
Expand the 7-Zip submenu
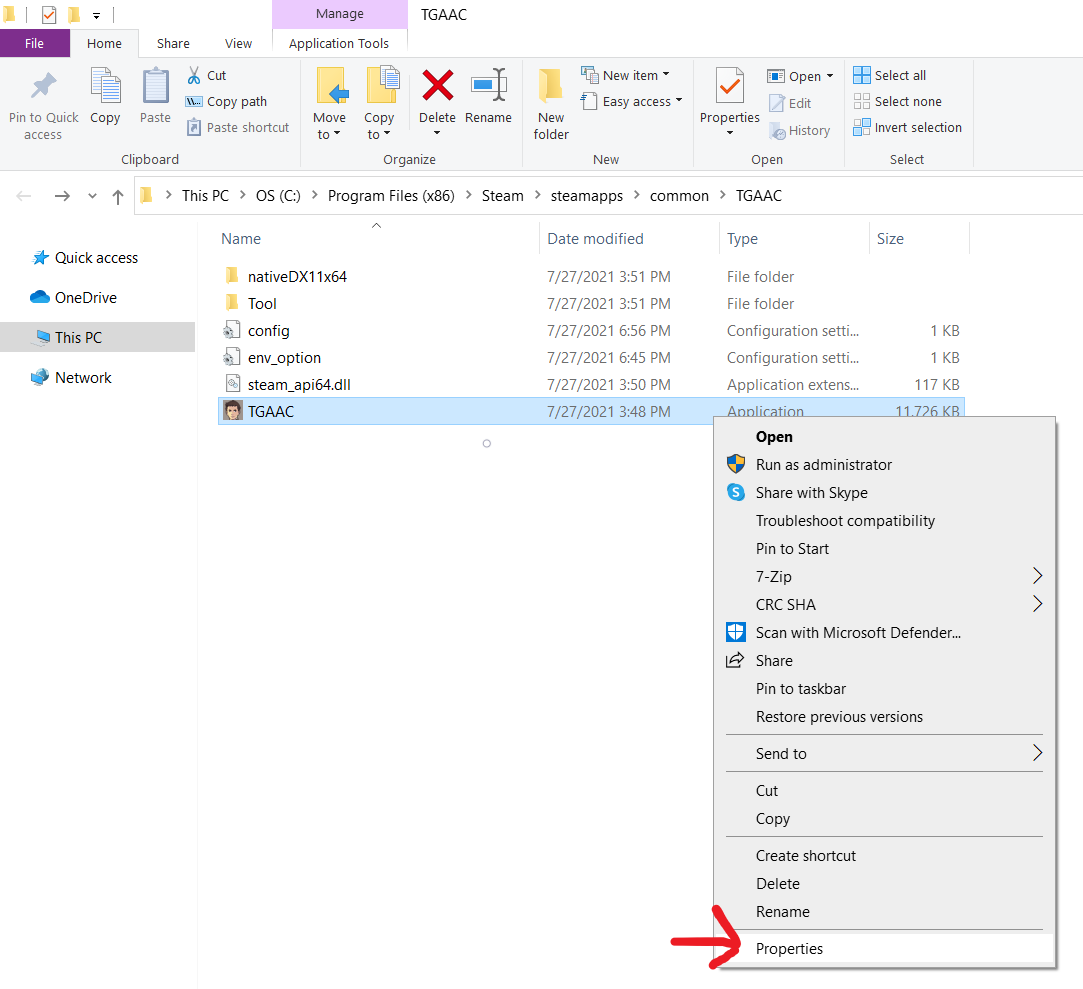click(1036, 576)
